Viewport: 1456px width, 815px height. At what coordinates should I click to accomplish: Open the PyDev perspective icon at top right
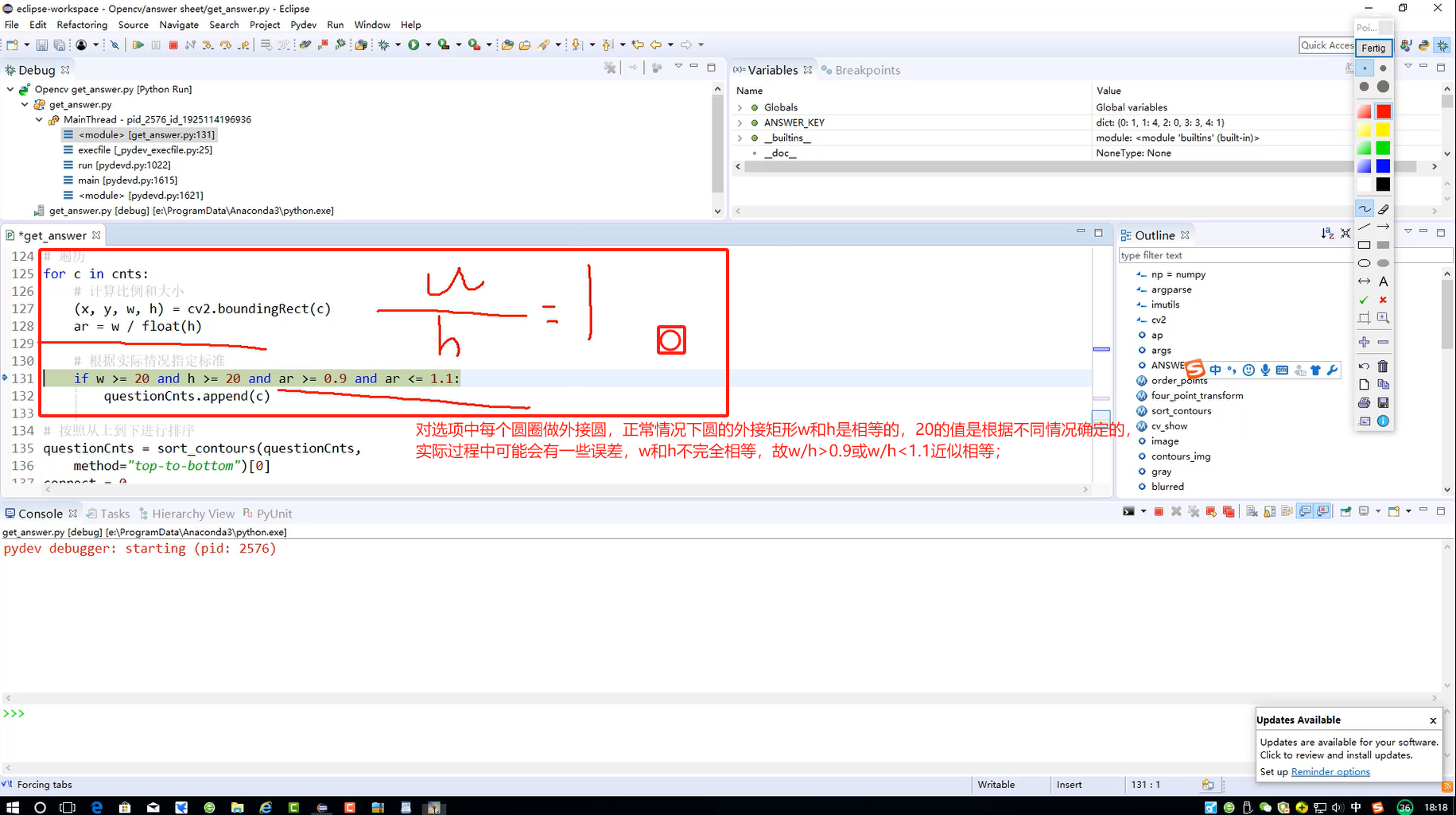click(x=1423, y=45)
